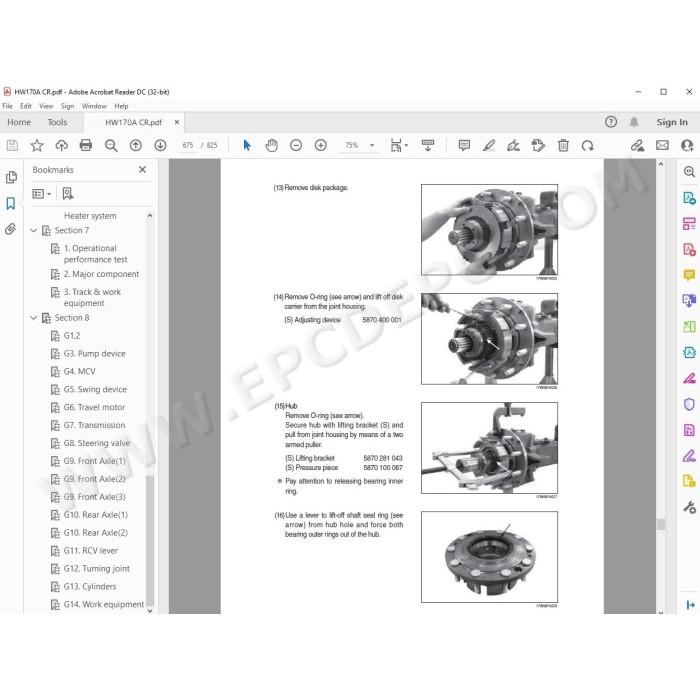Collapse the Section 8 bookmark

[33, 317]
